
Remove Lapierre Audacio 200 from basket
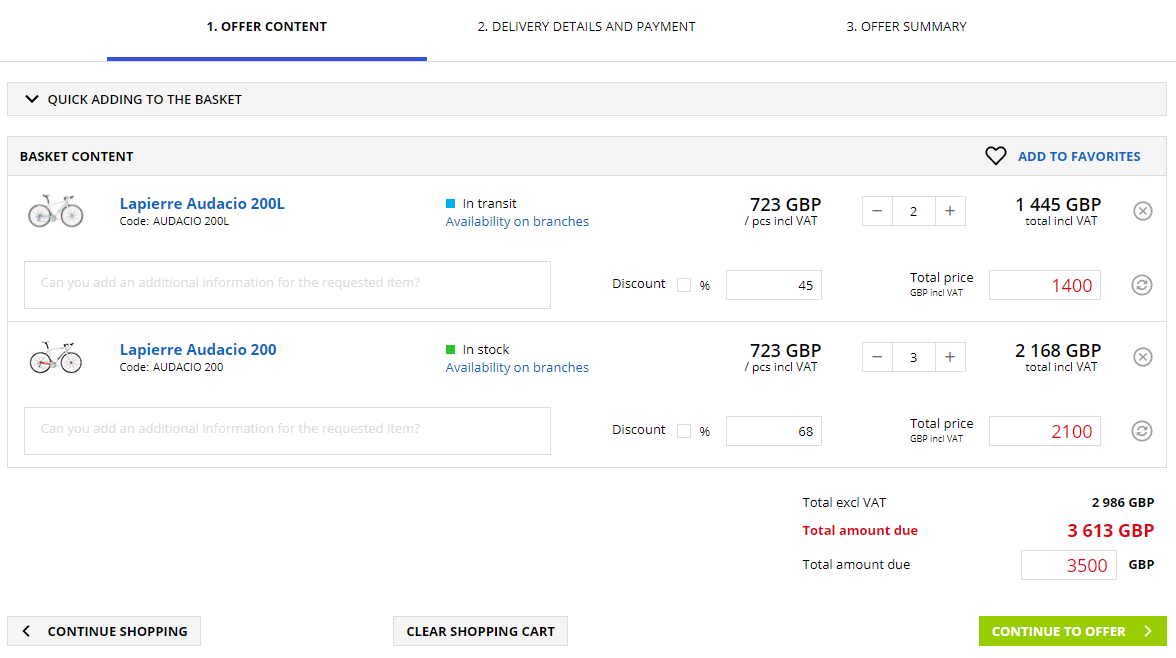click(1143, 357)
